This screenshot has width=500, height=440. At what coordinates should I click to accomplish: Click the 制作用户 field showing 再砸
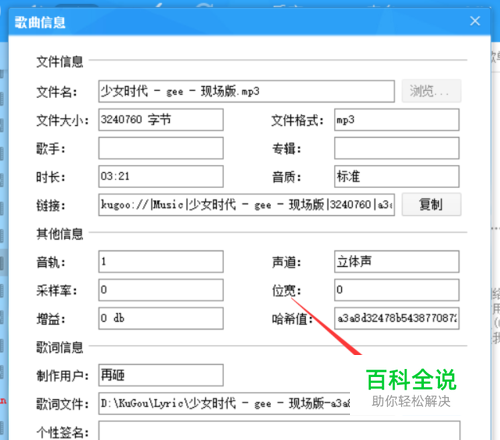[x=161, y=375]
